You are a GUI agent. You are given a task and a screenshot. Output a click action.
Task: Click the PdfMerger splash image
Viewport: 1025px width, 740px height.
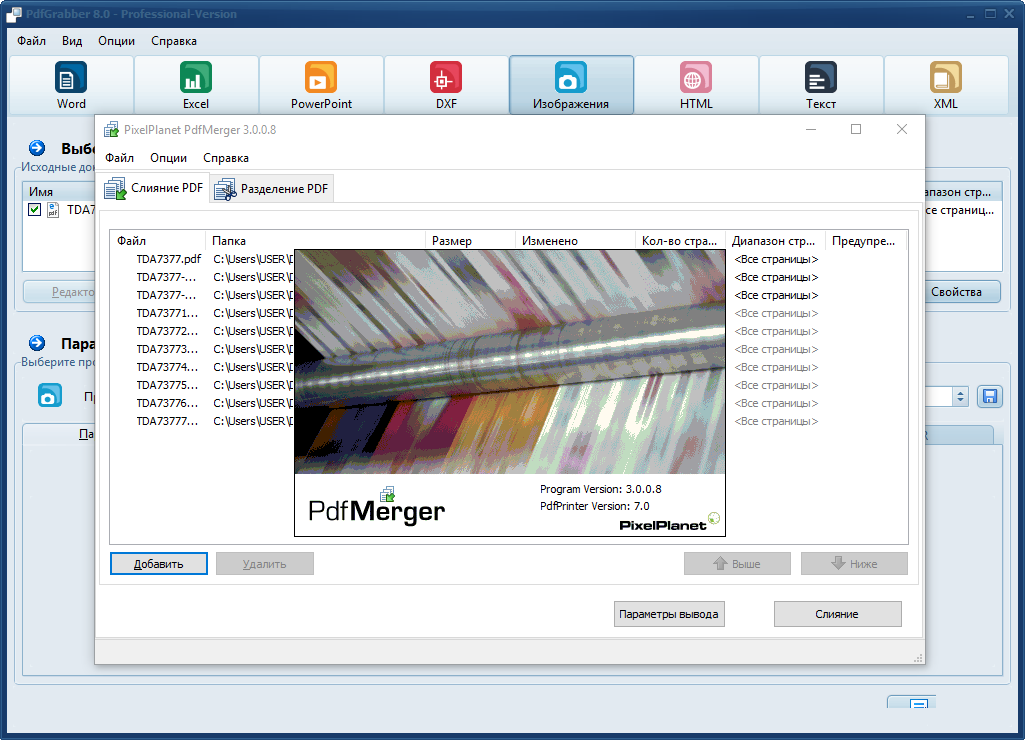(x=510, y=393)
